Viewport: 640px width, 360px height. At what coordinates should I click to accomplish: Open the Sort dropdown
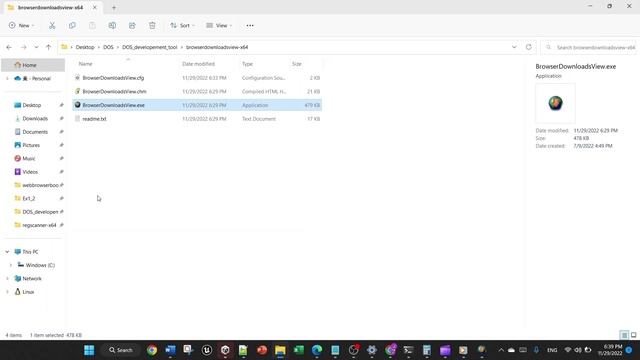point(182,25)
